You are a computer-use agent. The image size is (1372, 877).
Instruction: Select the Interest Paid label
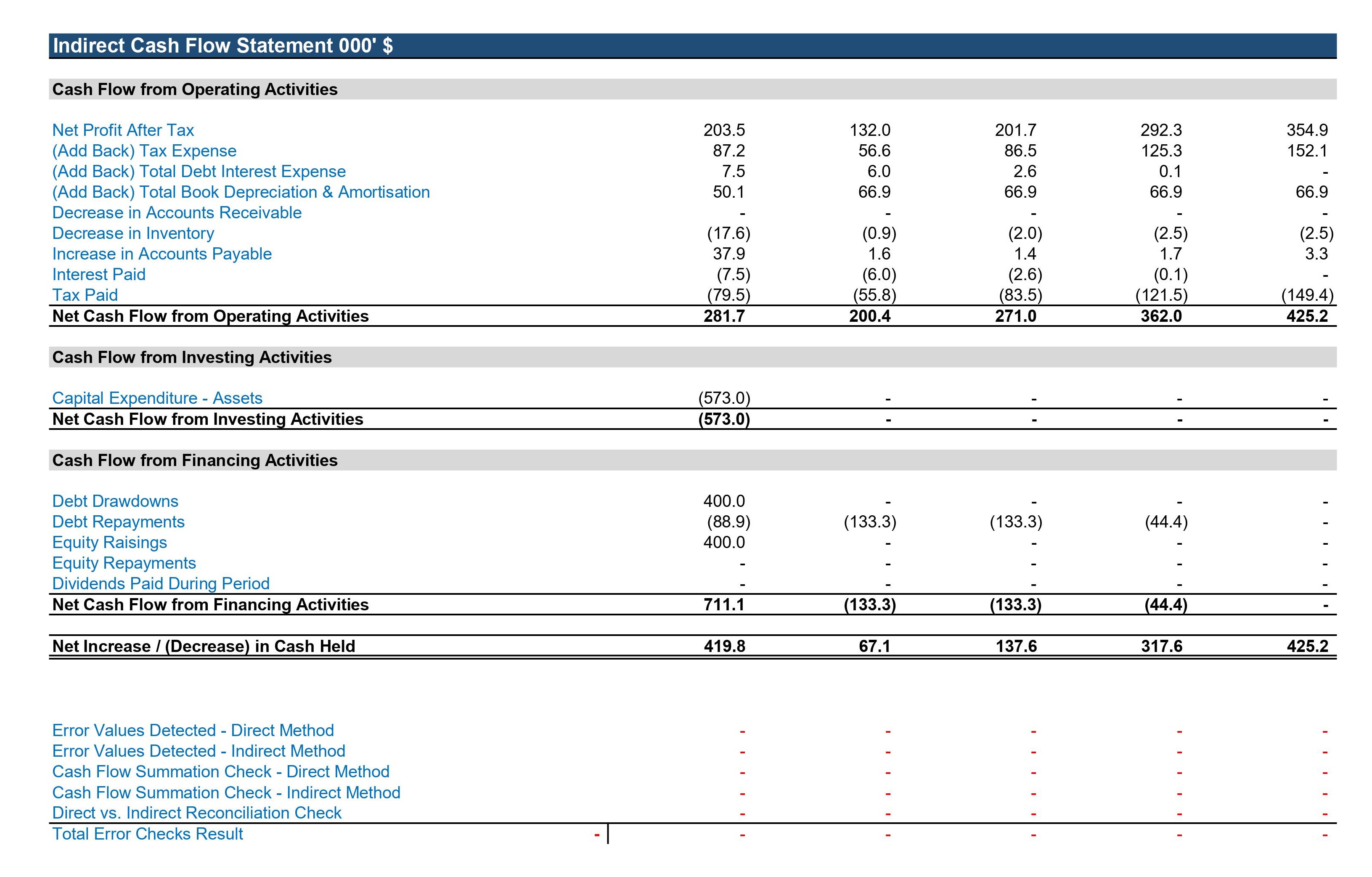98,275
